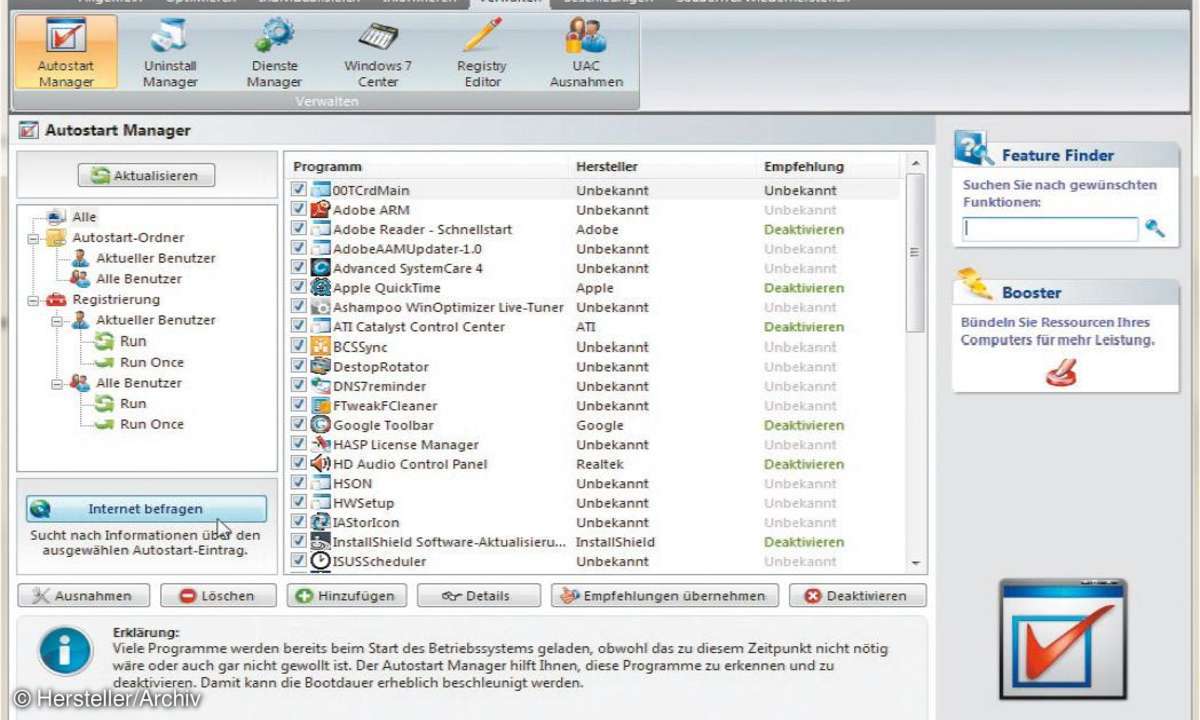The image size is (1200, 720).
Task: Focus the Feature Finder search field
Action: point(1050,229)
